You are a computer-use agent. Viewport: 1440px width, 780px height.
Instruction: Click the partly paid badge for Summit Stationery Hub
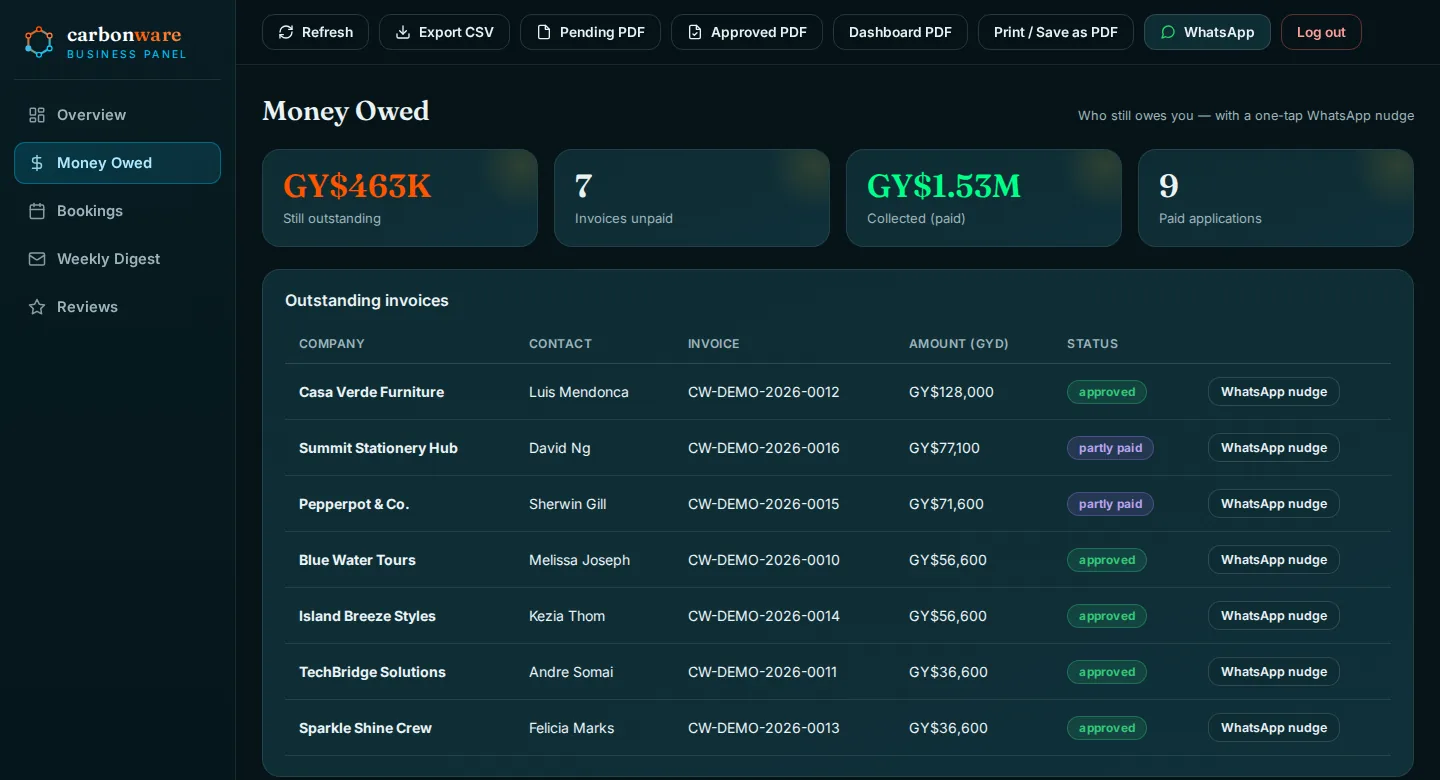pyautogui.click(x=1110, y=448)
